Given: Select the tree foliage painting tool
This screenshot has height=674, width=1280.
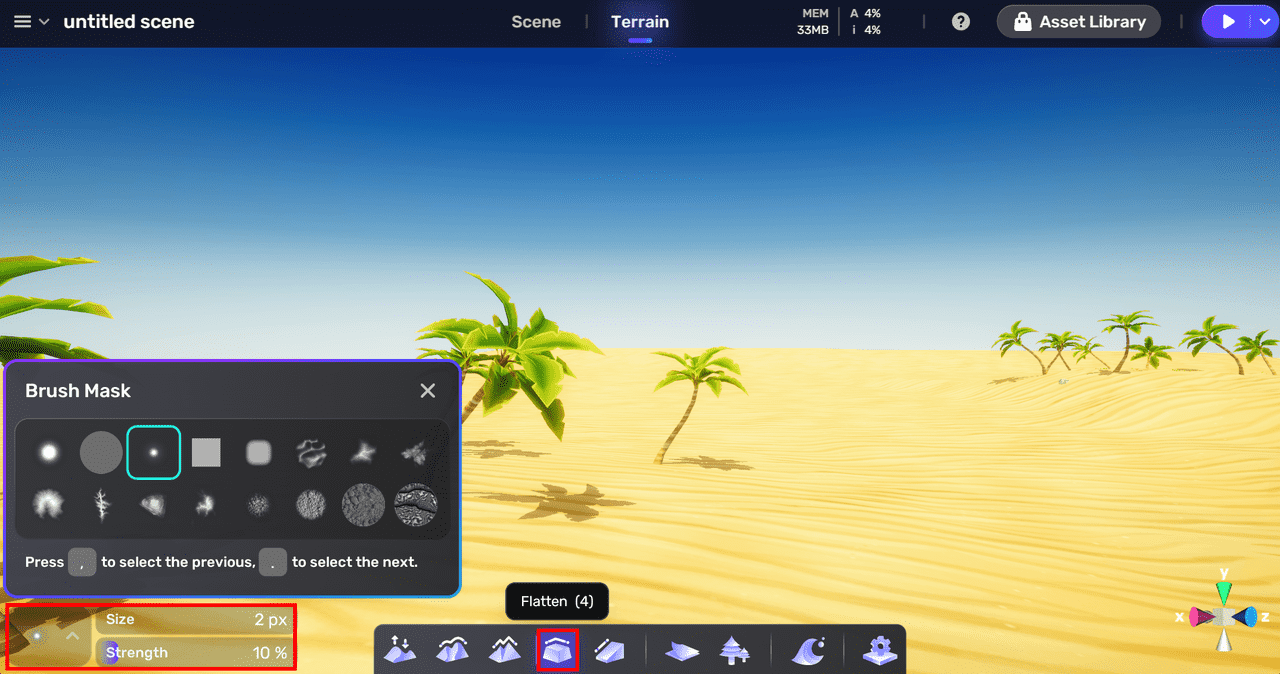Looking at the screenshot, I should click(x=735, y=650).
